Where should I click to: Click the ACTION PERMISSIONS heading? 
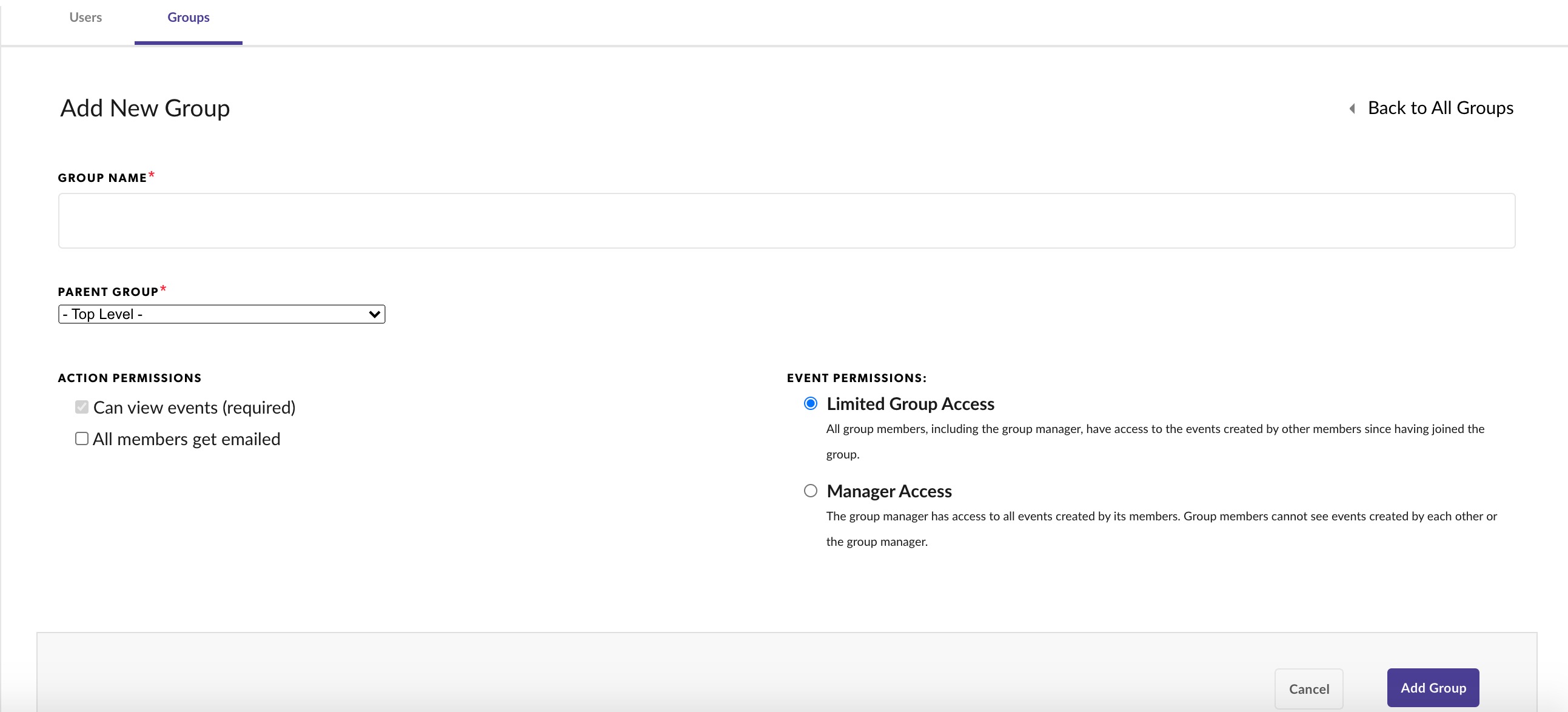[x=130, y=378]
